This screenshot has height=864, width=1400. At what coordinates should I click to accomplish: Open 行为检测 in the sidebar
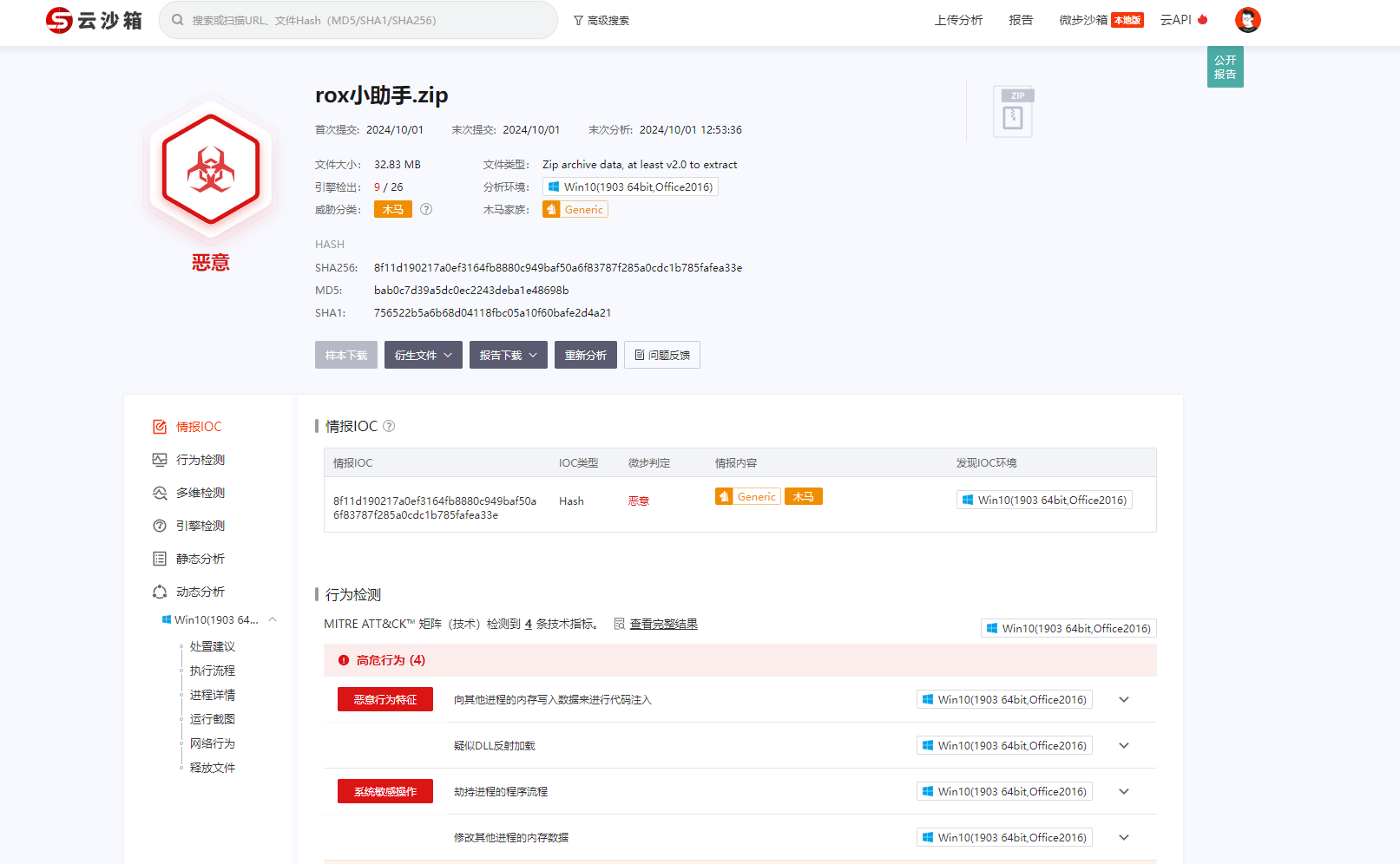200,460
